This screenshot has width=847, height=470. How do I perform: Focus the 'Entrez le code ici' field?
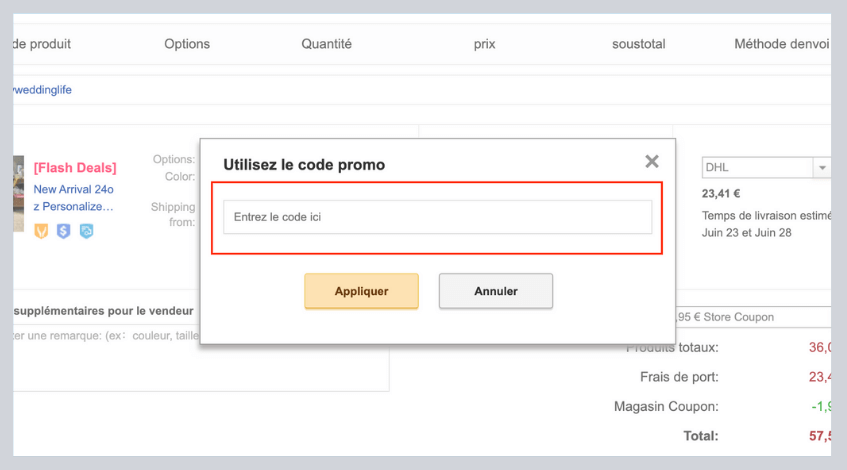(x=437, y=217)
